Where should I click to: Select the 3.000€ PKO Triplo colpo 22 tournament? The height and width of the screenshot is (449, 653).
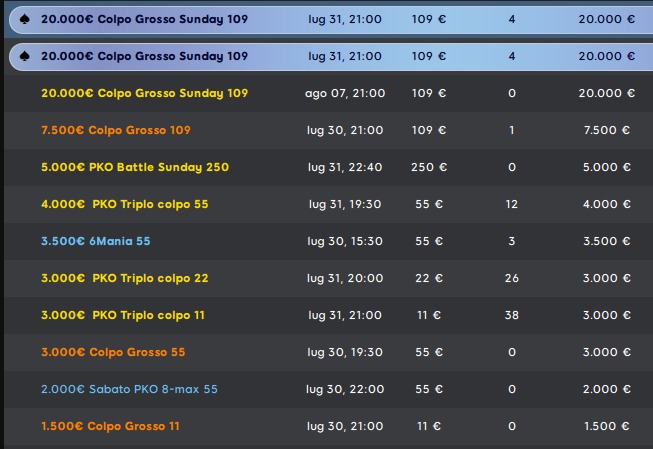[x=329, y=278]
